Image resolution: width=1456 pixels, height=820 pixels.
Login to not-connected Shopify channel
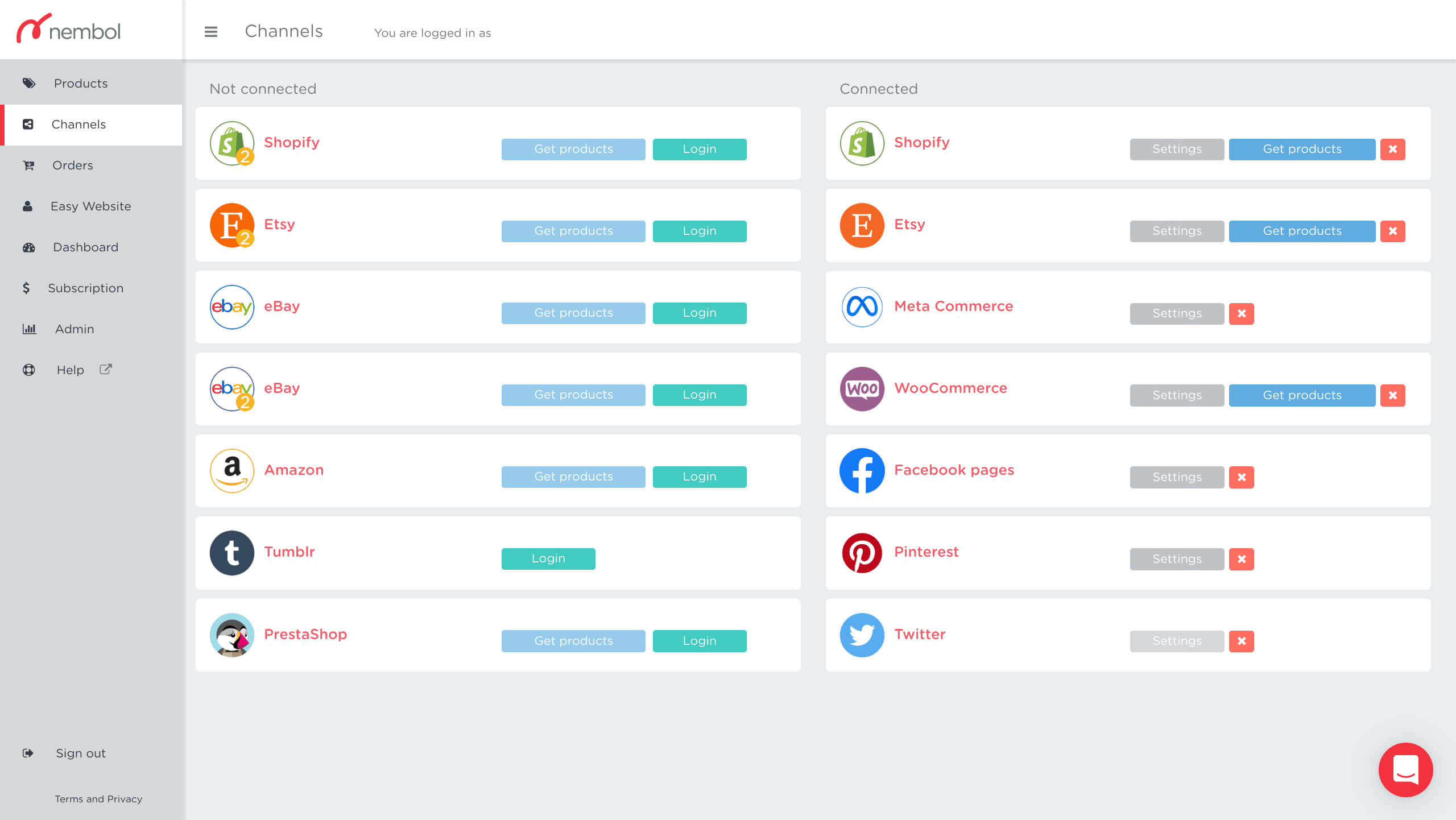pyautogui.click(x=700, y=150)
